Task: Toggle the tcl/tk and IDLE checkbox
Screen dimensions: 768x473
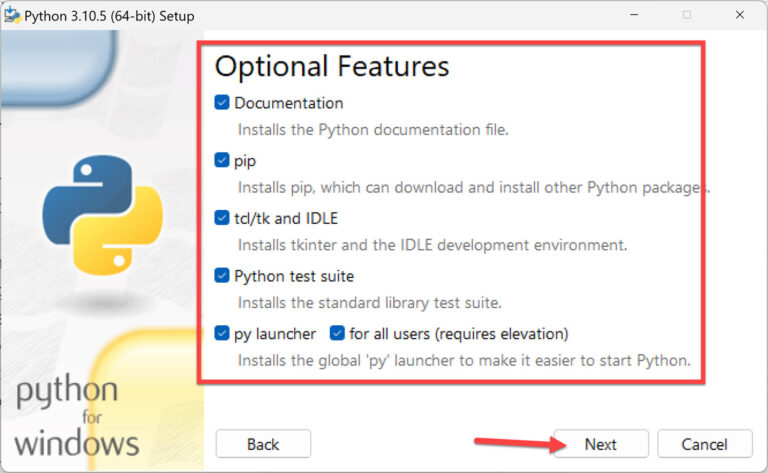Action: 222,218
